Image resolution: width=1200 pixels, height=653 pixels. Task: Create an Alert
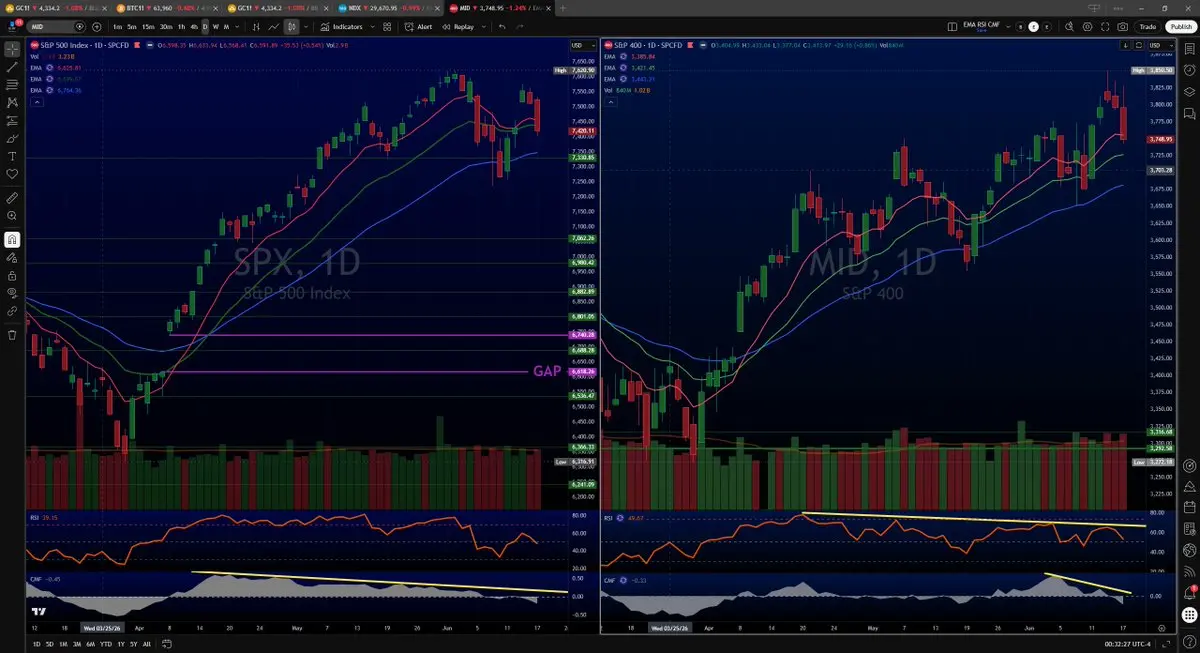[418, 27]
